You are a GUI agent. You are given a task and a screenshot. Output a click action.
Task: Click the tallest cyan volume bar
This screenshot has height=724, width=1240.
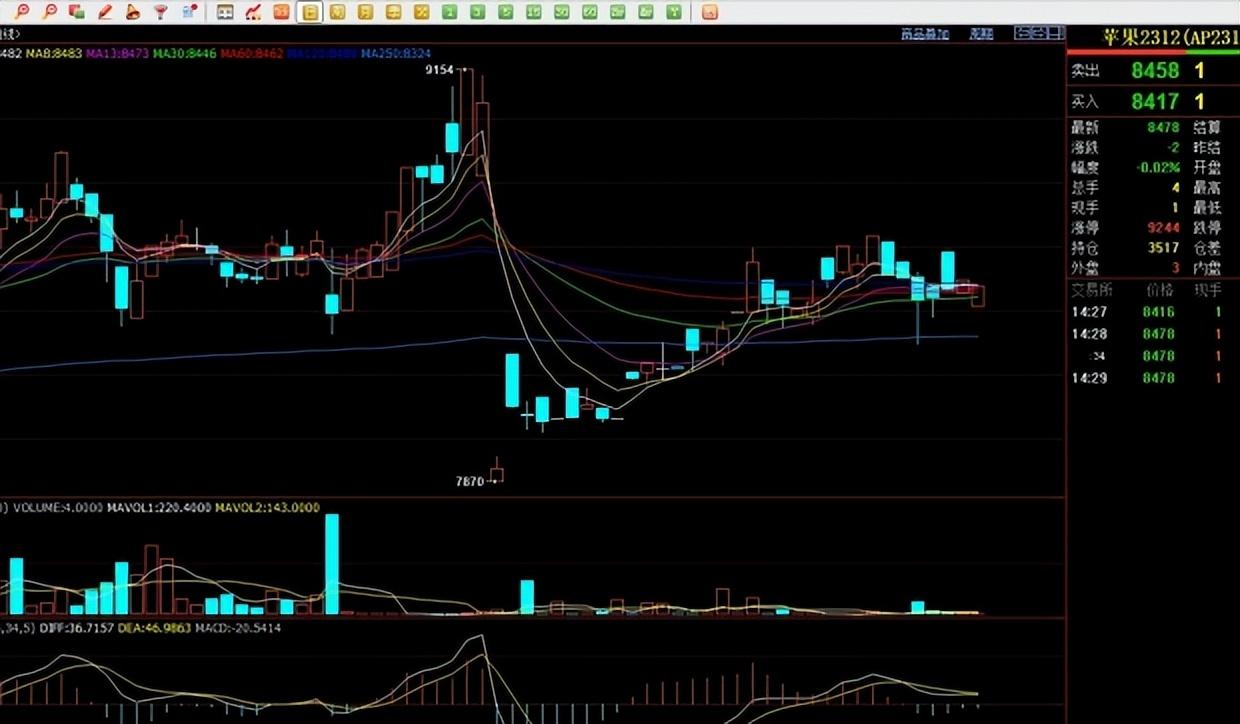click(x=332, y=564)
